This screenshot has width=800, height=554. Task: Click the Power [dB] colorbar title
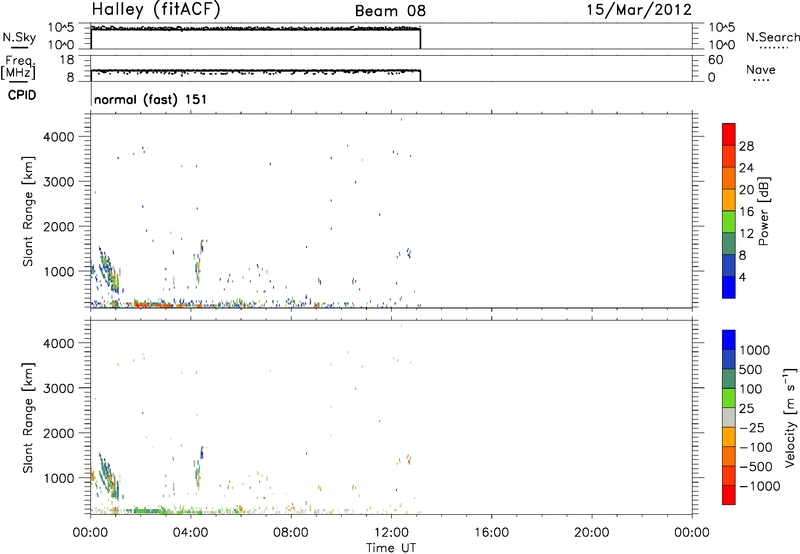point(763,211)
